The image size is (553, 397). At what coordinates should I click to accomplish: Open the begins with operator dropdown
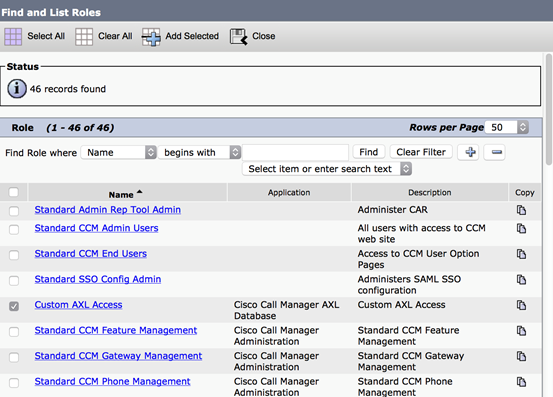pos(199,152)
